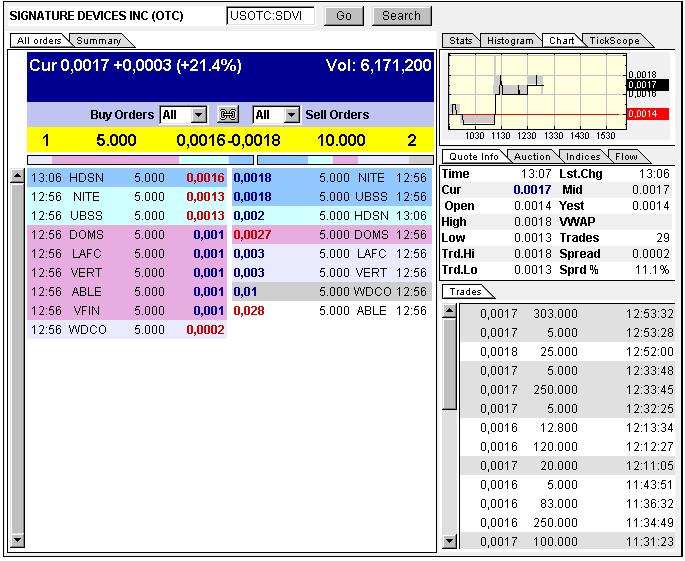This screenshot has height=561, width=685.
Task: Click the Spread value 0.0002
Action: 650,254
